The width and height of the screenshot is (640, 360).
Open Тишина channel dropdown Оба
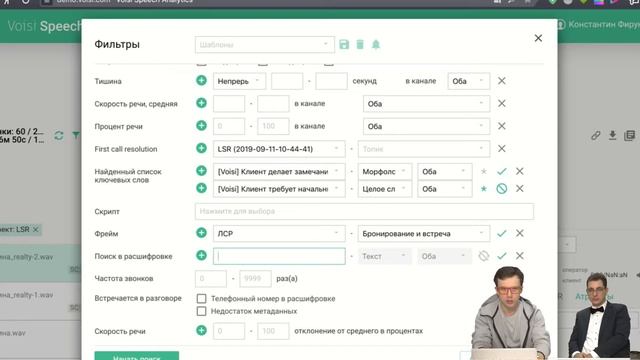point(468,81)
